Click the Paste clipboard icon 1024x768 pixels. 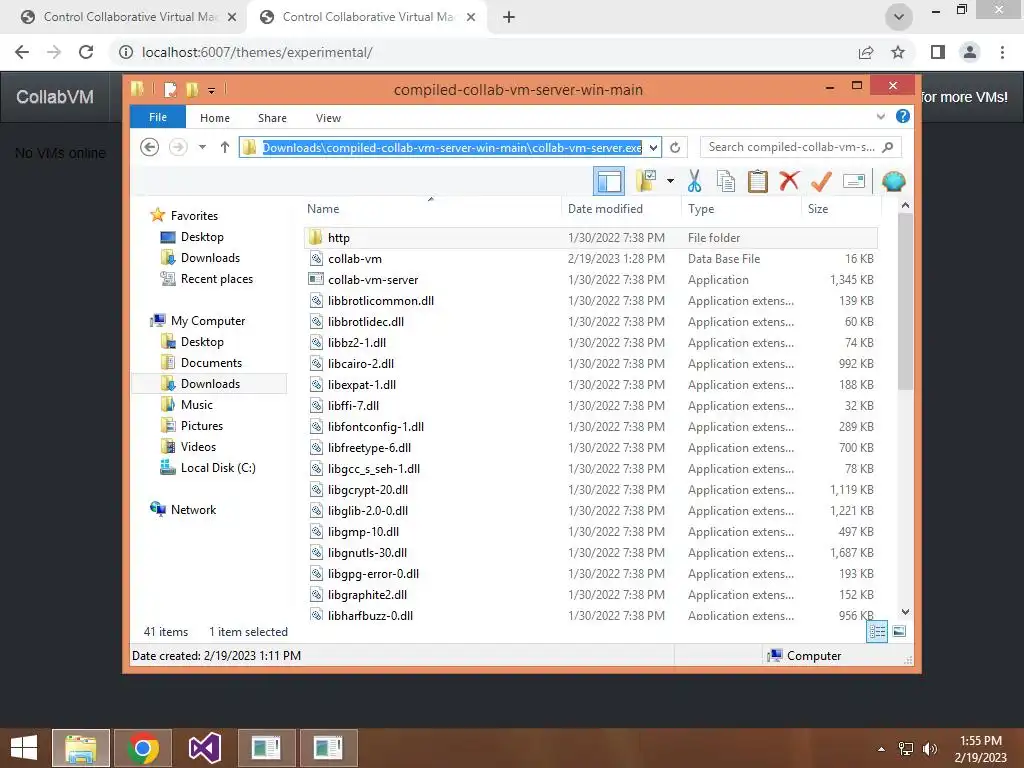[758, 181]
